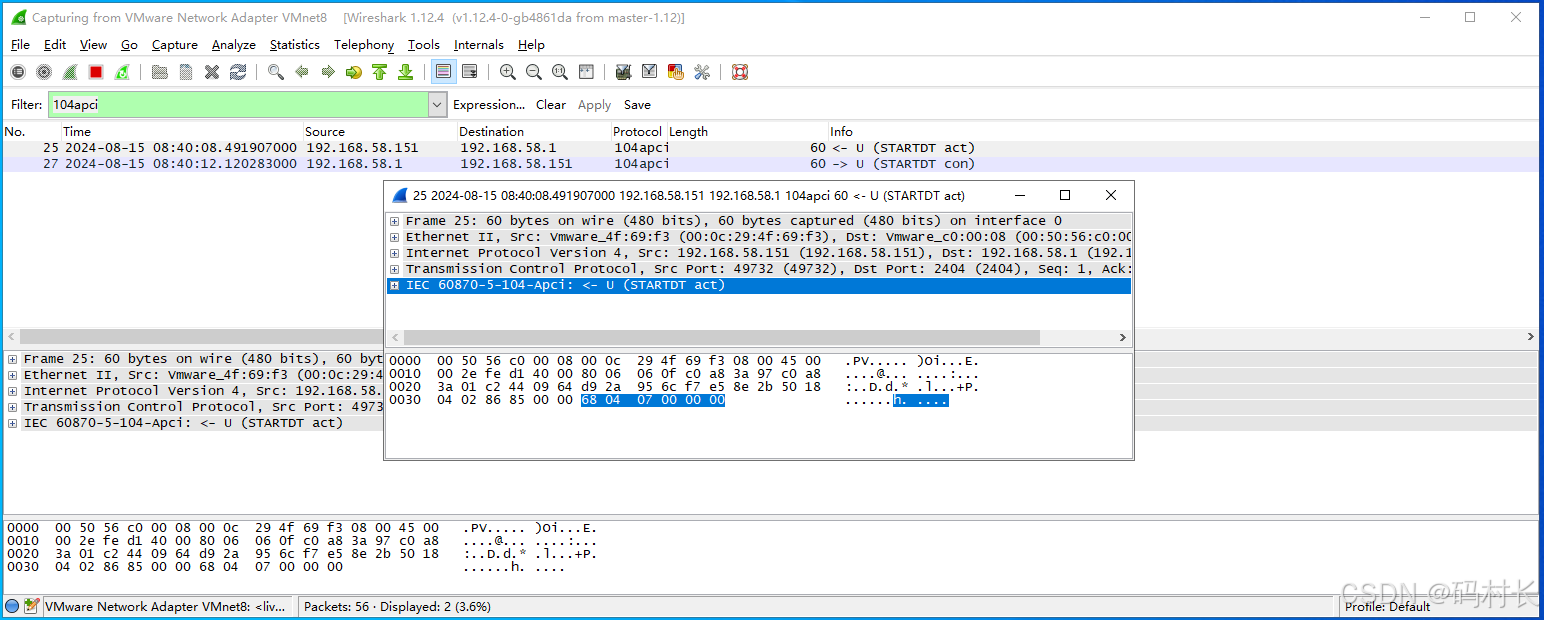Go forward in packet history
The width and height of the screenshot is (1544, 620).
pos(328,72)
